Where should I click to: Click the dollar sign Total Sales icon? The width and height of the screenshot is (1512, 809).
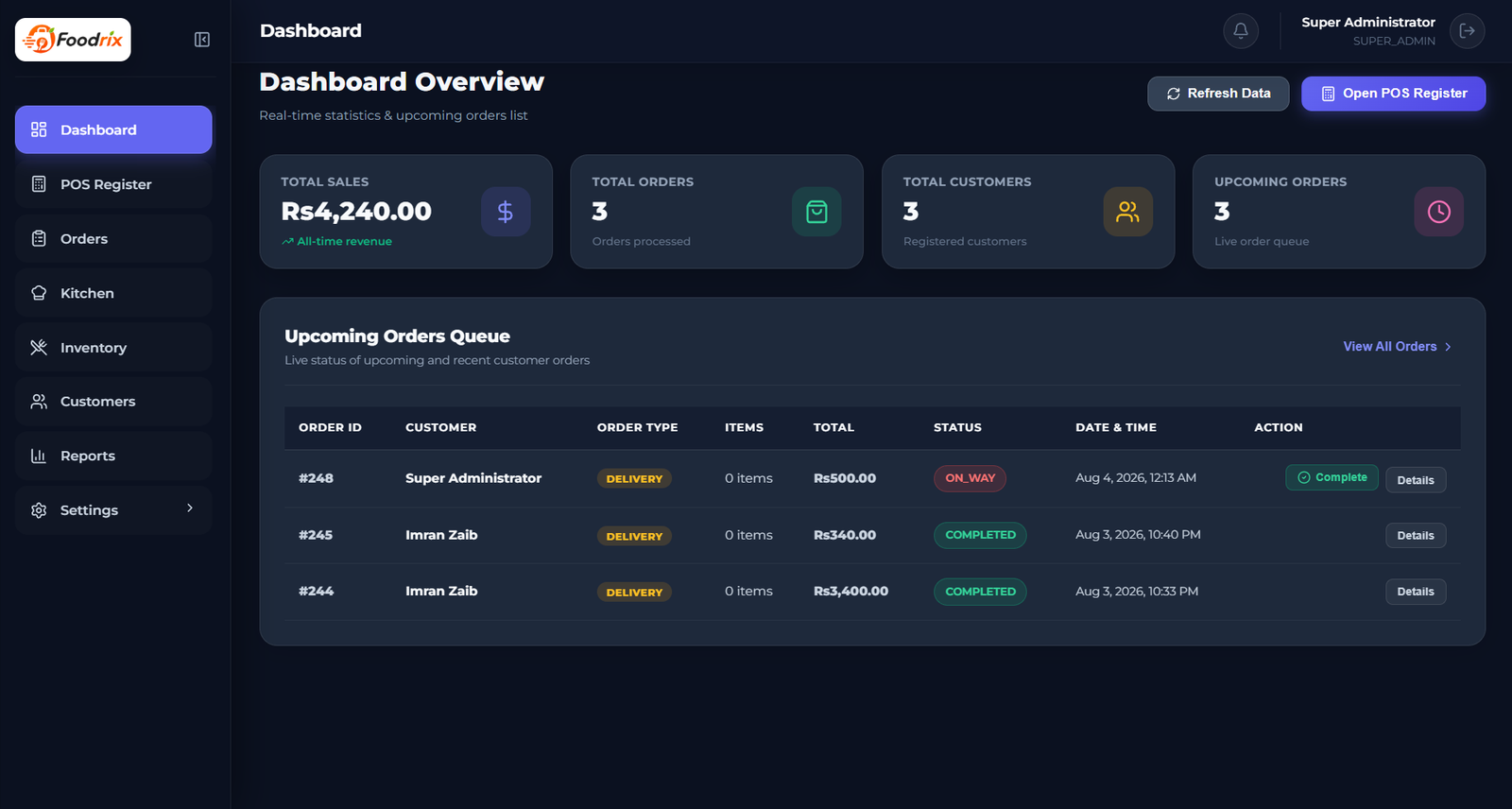tap(506, 212)
